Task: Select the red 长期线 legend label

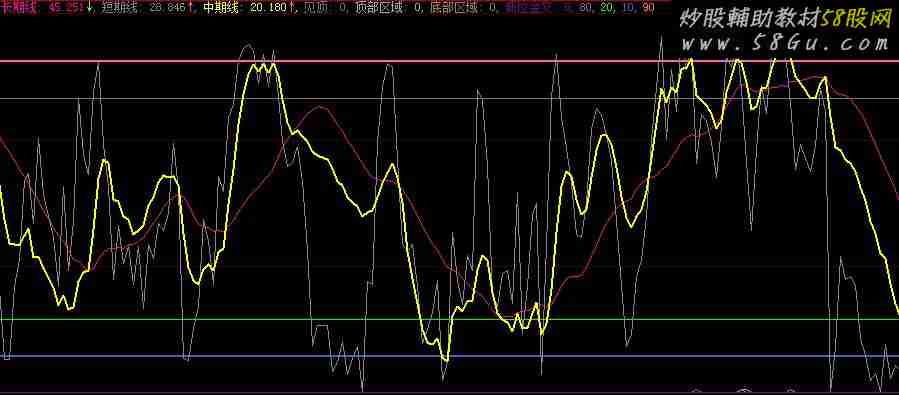Action: click(x=14, y=7)
